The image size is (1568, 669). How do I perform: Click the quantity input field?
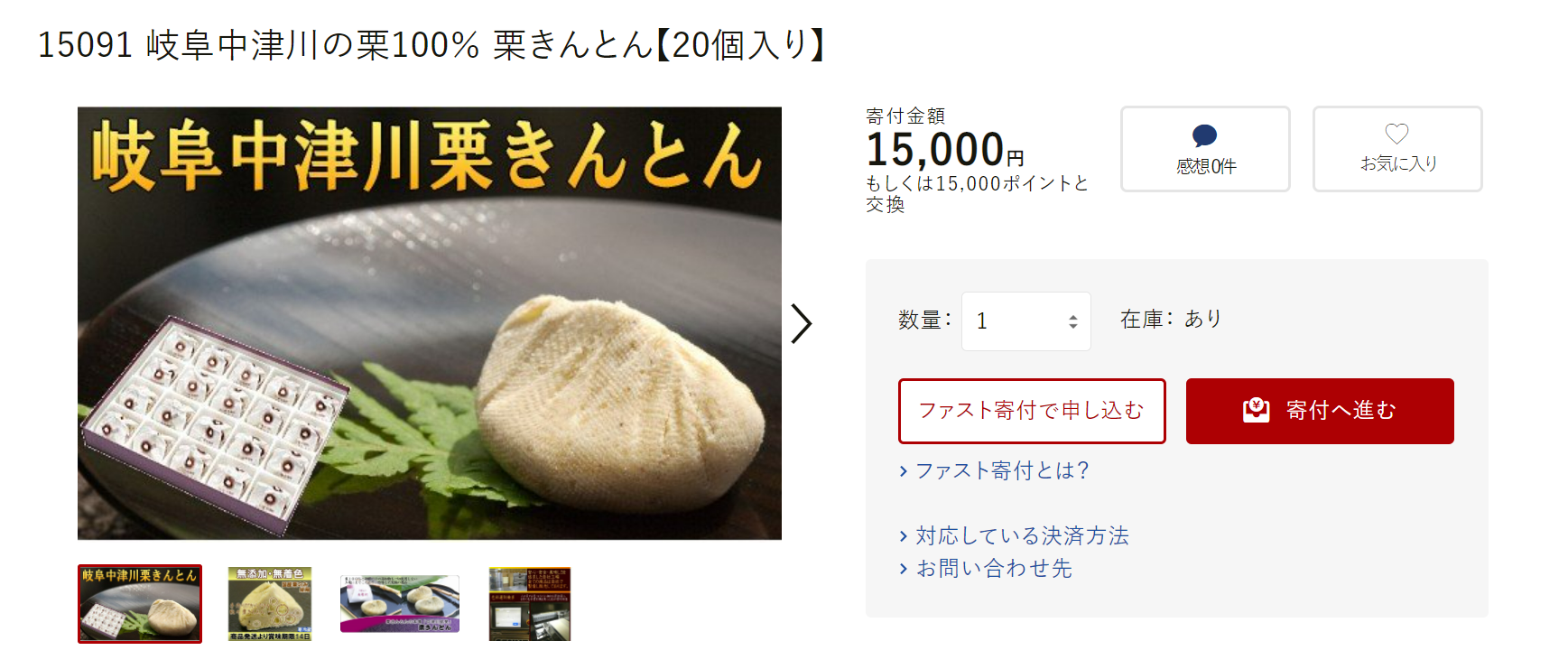click(x=1026, y=321)
